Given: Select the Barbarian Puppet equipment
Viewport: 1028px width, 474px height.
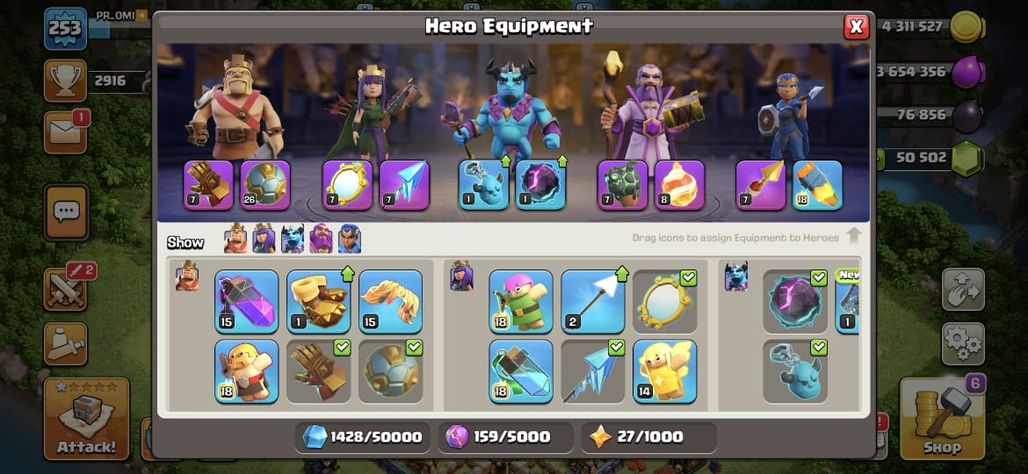Looking at the screenshot, I should coord(247,371).
